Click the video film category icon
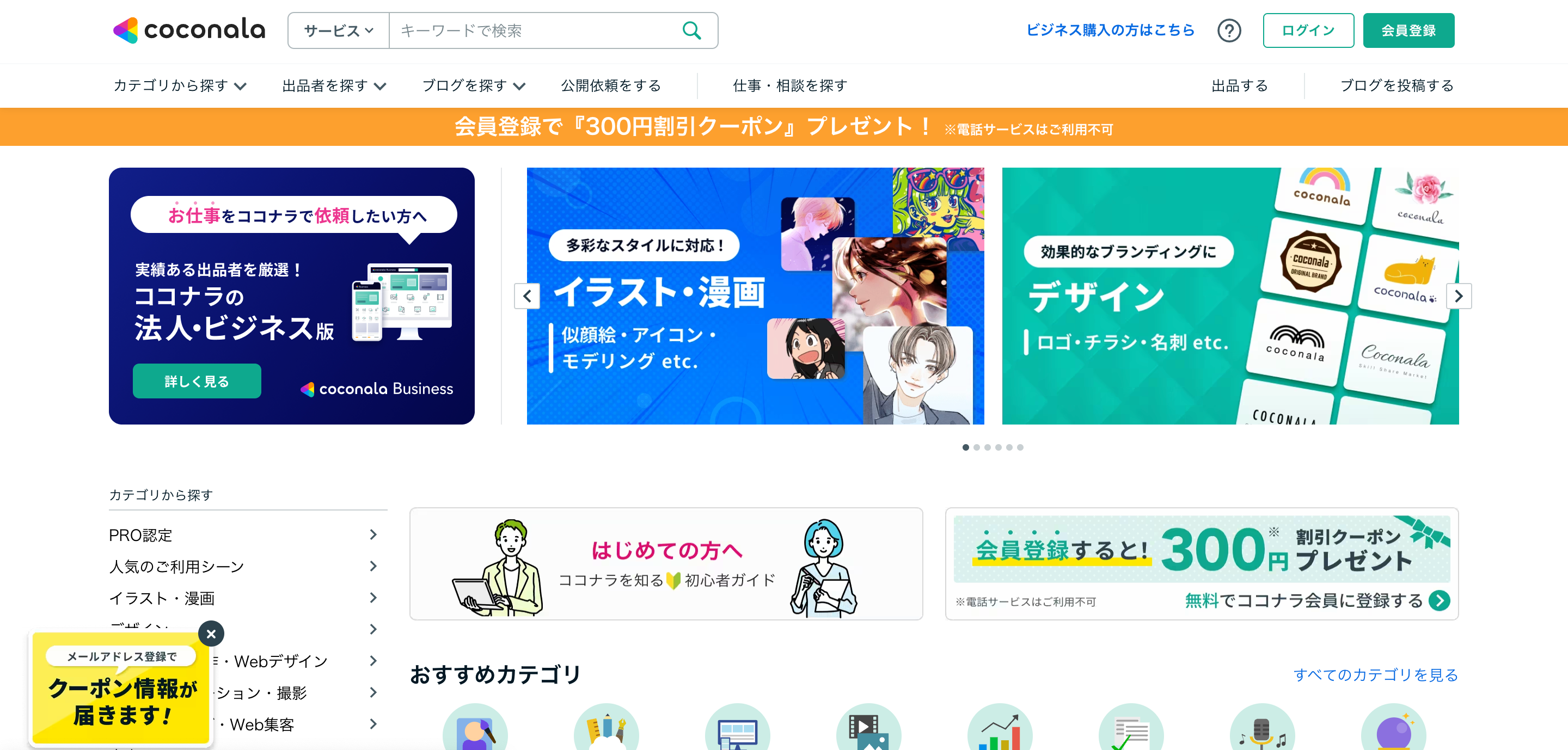1568x750 pixels. pos(868,727)
